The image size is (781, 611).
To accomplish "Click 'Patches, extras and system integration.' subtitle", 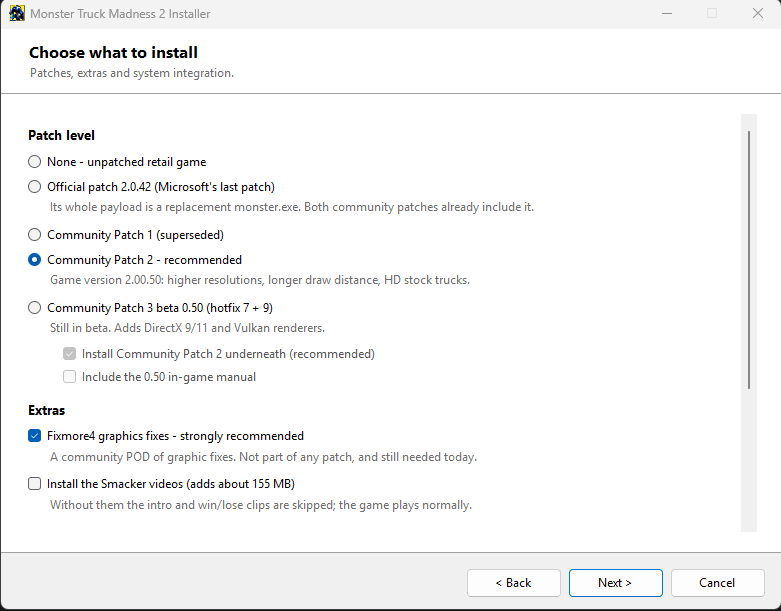I will click(131, 73).
